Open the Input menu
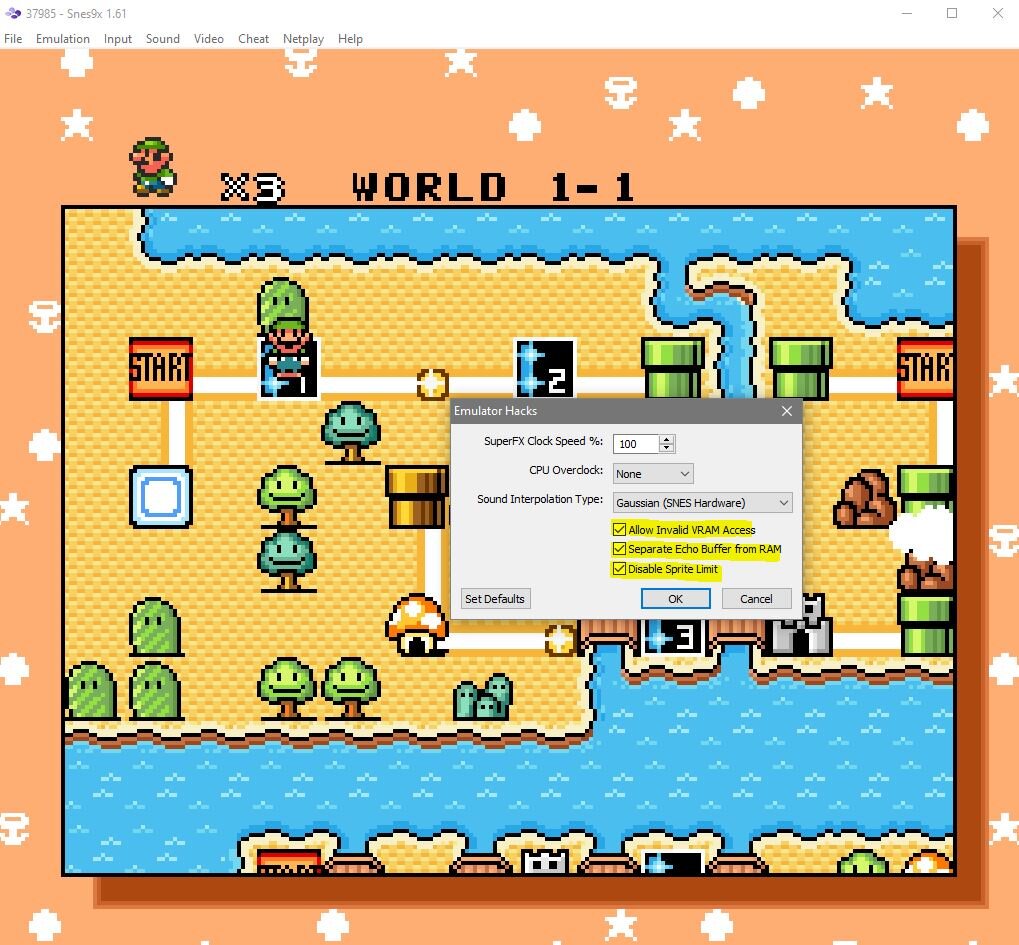 (118, 39)
